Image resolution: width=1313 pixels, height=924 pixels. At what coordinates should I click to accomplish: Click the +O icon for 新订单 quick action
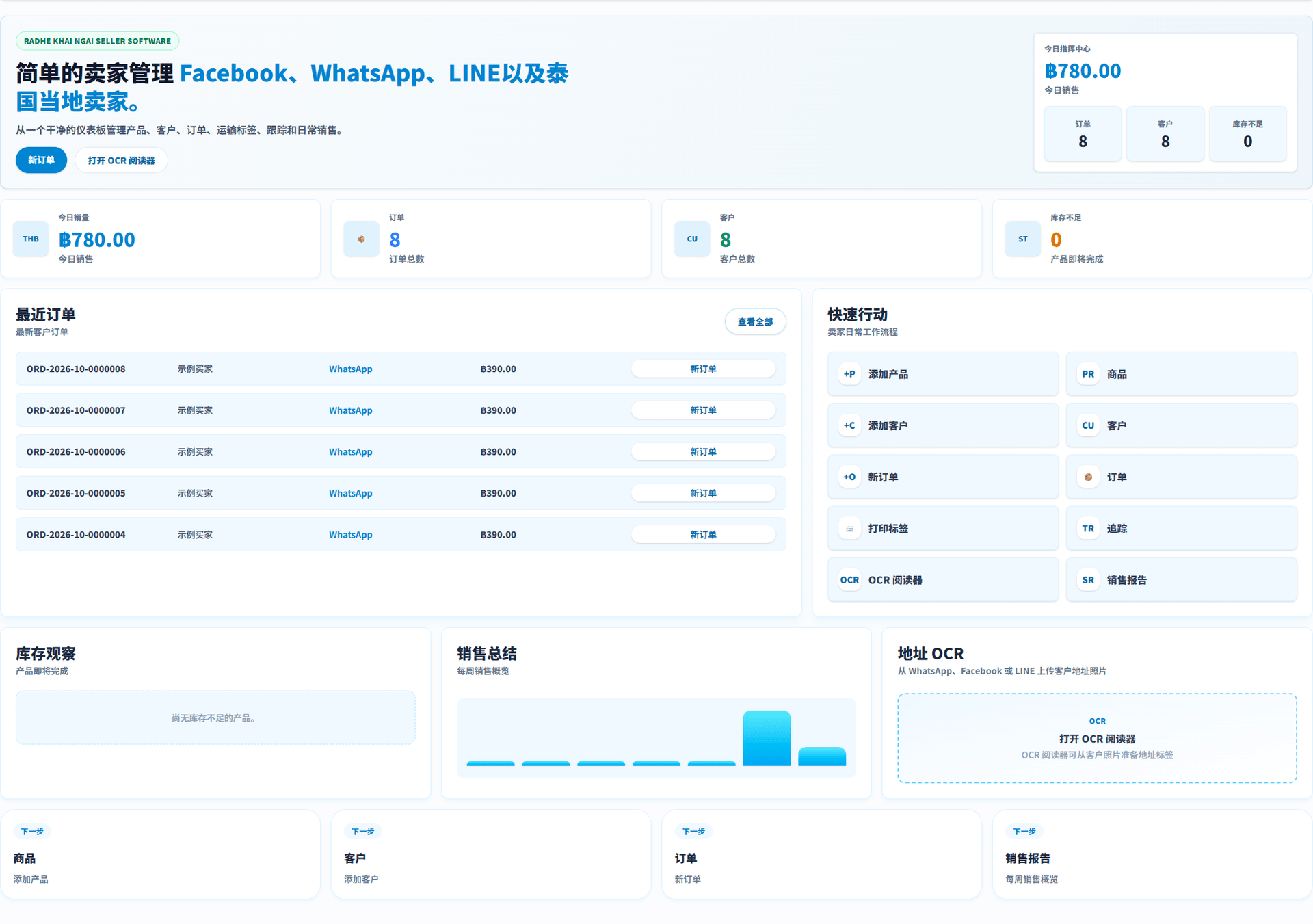[x=849, y=477]
